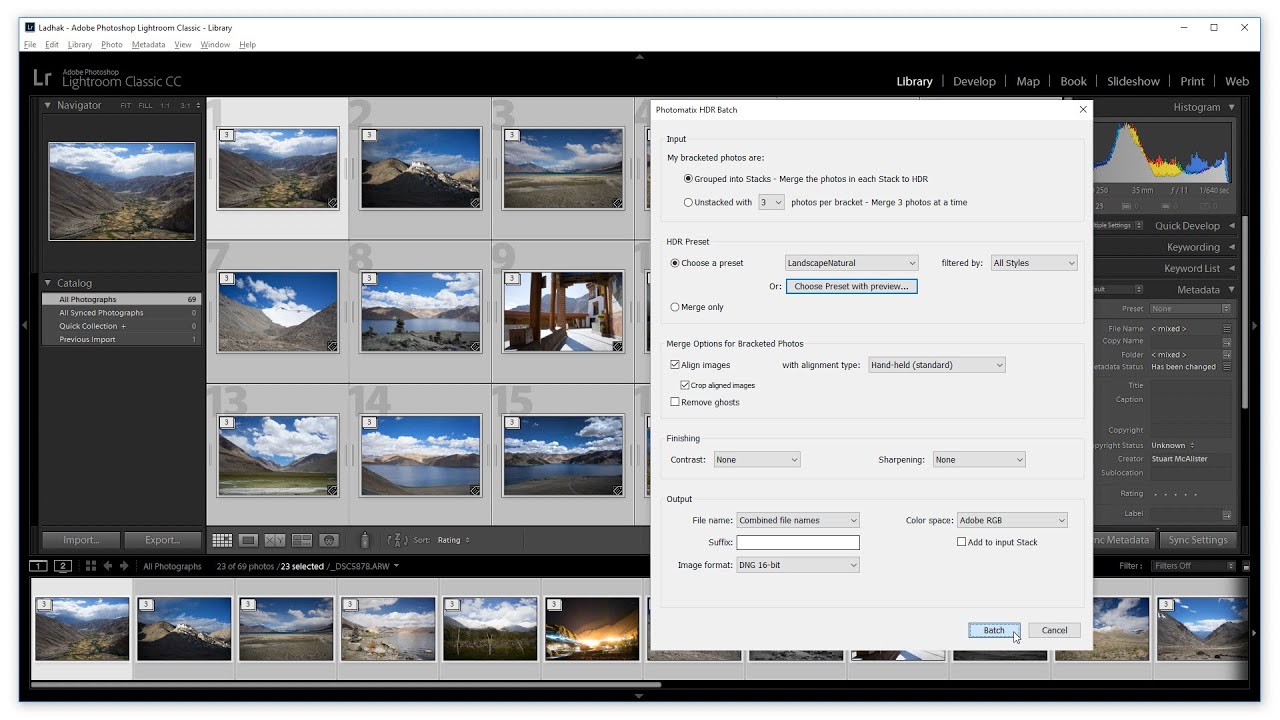1280x720 pixels.
Task: Uncheck Align images checkbox
Action: 675,365
